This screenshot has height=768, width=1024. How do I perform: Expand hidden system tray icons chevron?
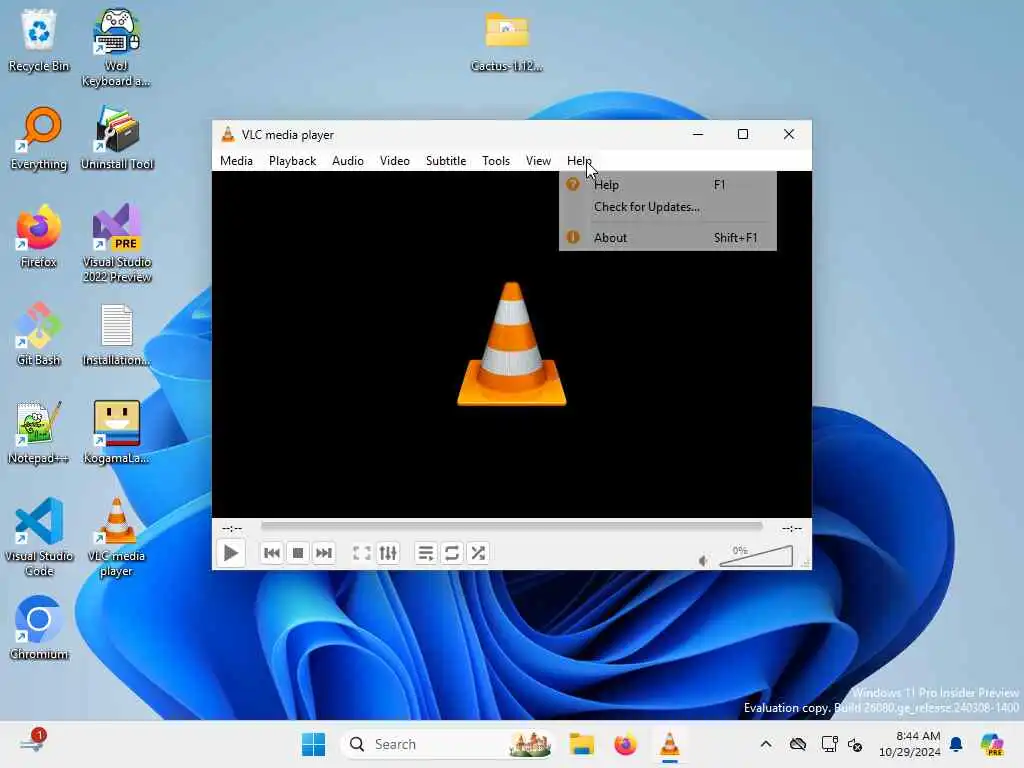click(x=766, y=744)
